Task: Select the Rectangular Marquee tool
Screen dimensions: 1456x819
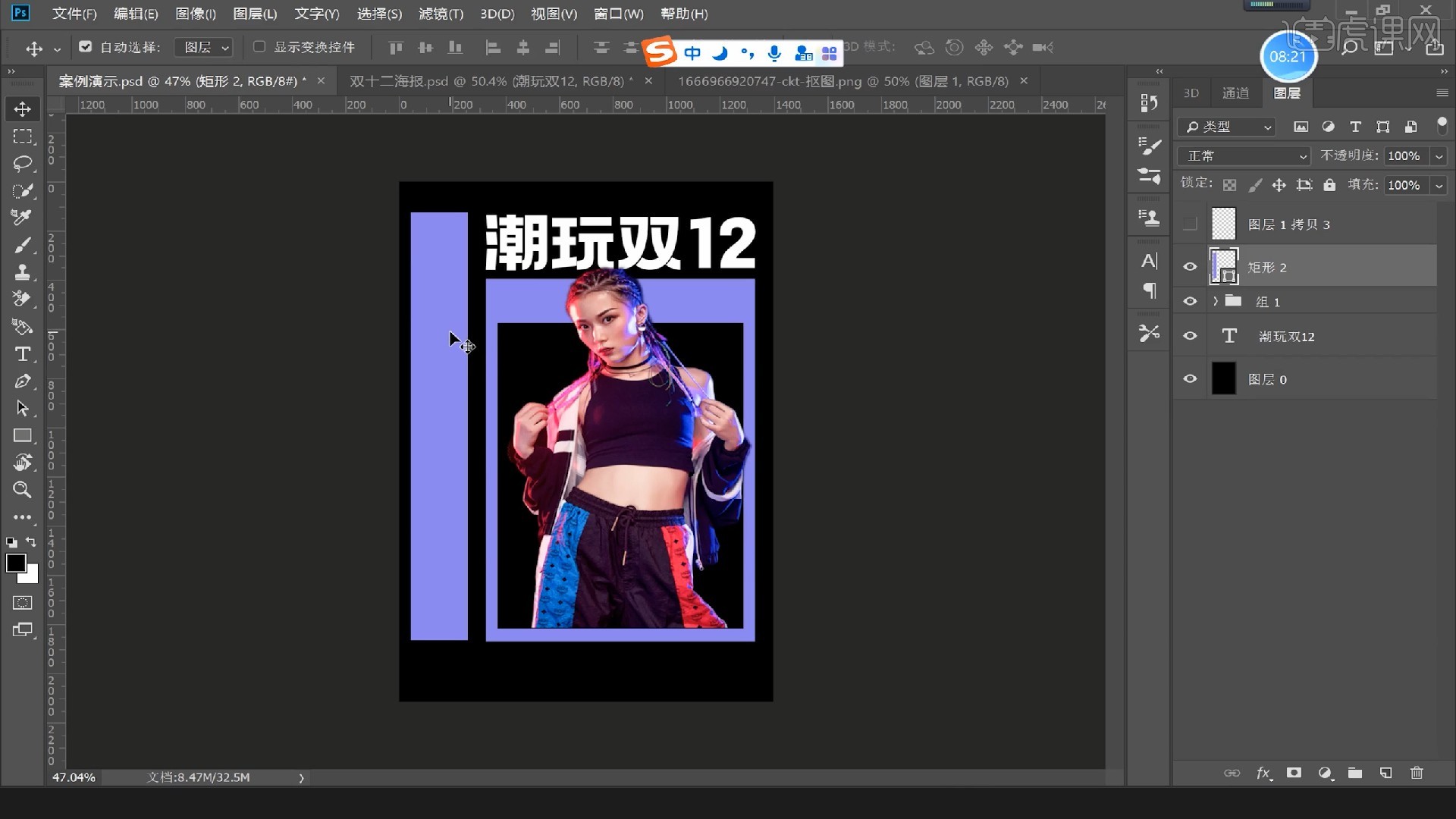Action: point(22,136)
